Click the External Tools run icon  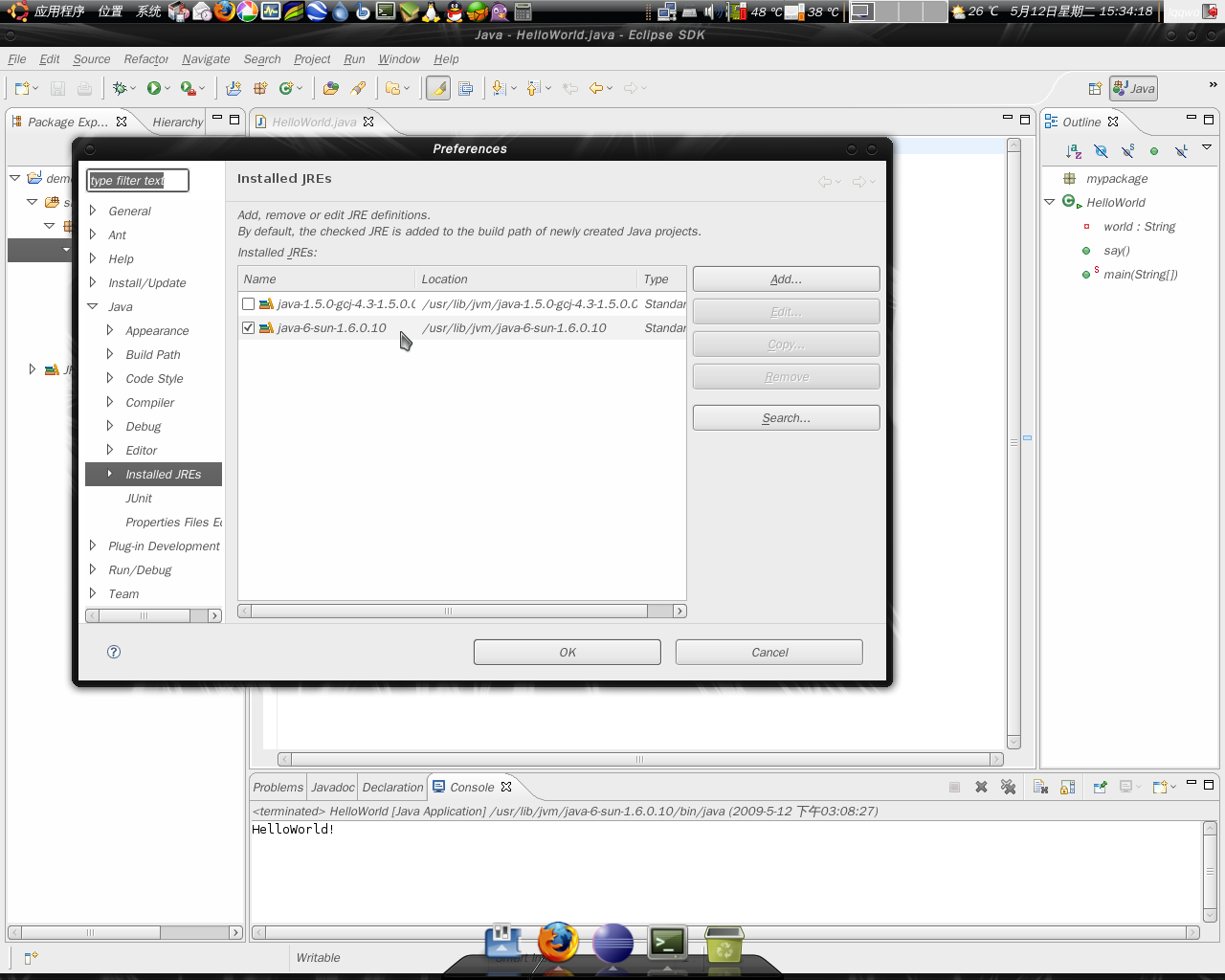point(188,88)
